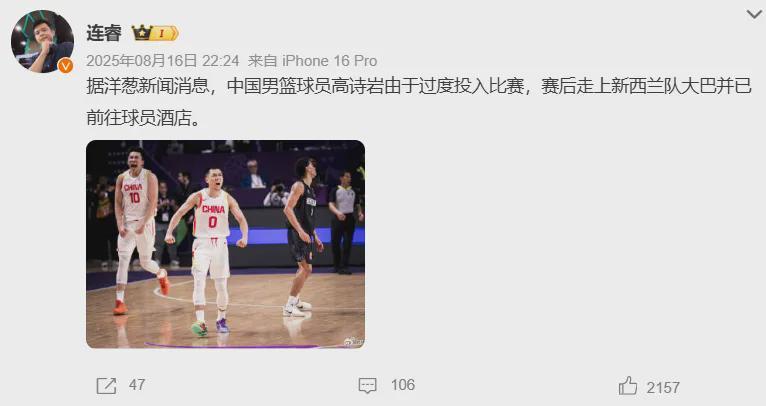Viewport: 766px width, 406px height.
Task: Like the post with thumbs-up icon
Action: coord(628,385)
